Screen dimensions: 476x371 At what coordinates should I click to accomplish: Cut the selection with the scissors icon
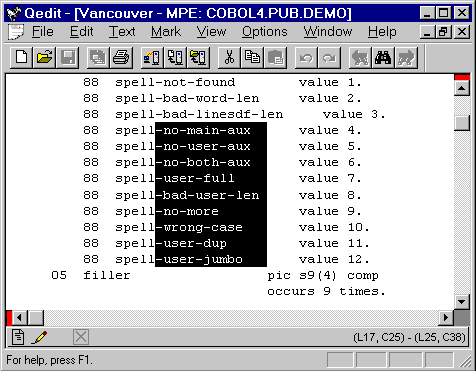pyautogui.click(x=229, y=58)
